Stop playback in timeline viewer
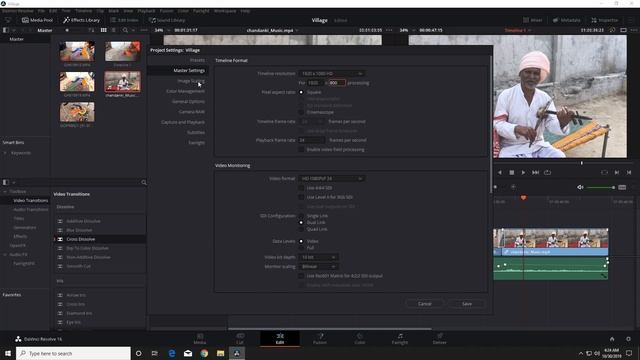The height and width of the screenshot is (360, 640). tap(511, 173)
